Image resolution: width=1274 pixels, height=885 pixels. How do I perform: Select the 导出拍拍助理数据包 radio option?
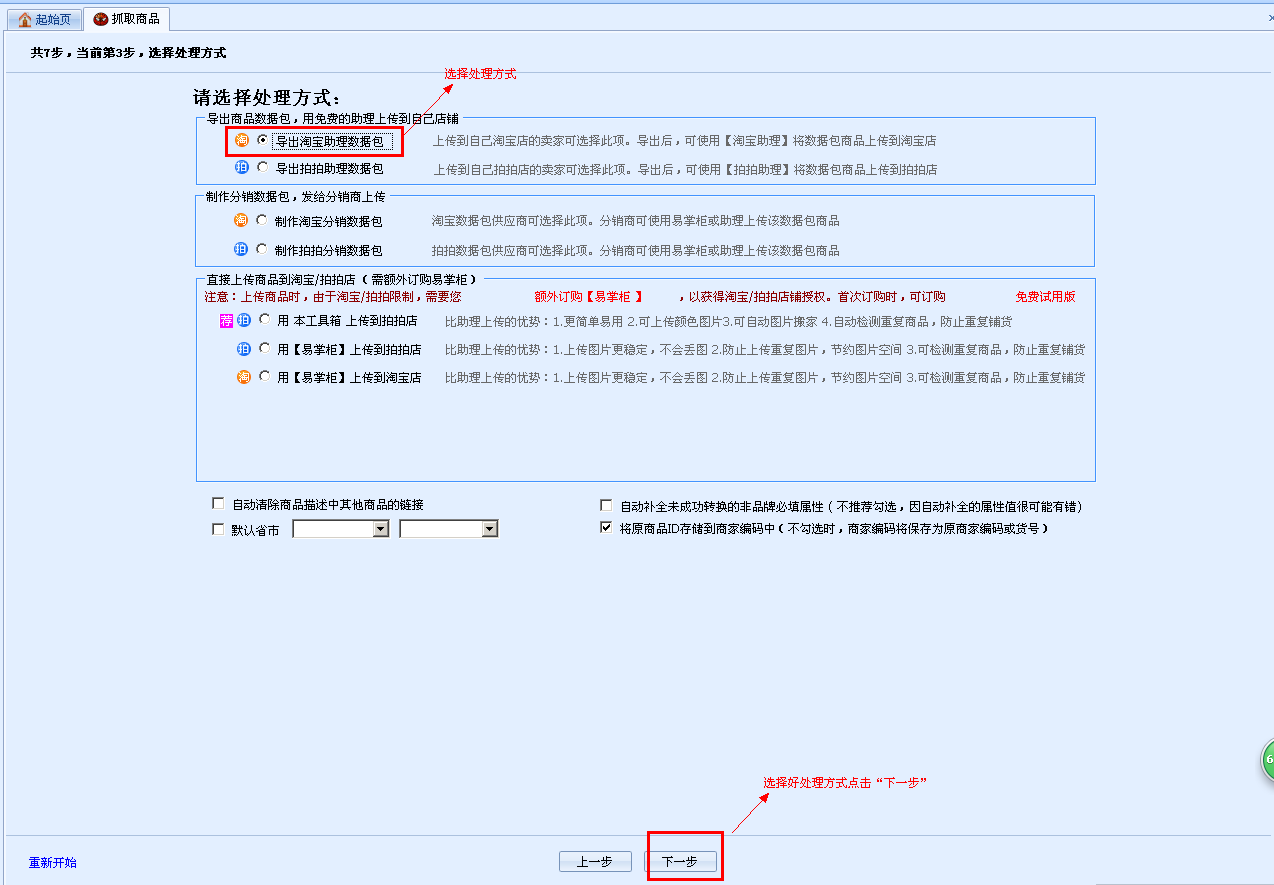pos(263,168)
